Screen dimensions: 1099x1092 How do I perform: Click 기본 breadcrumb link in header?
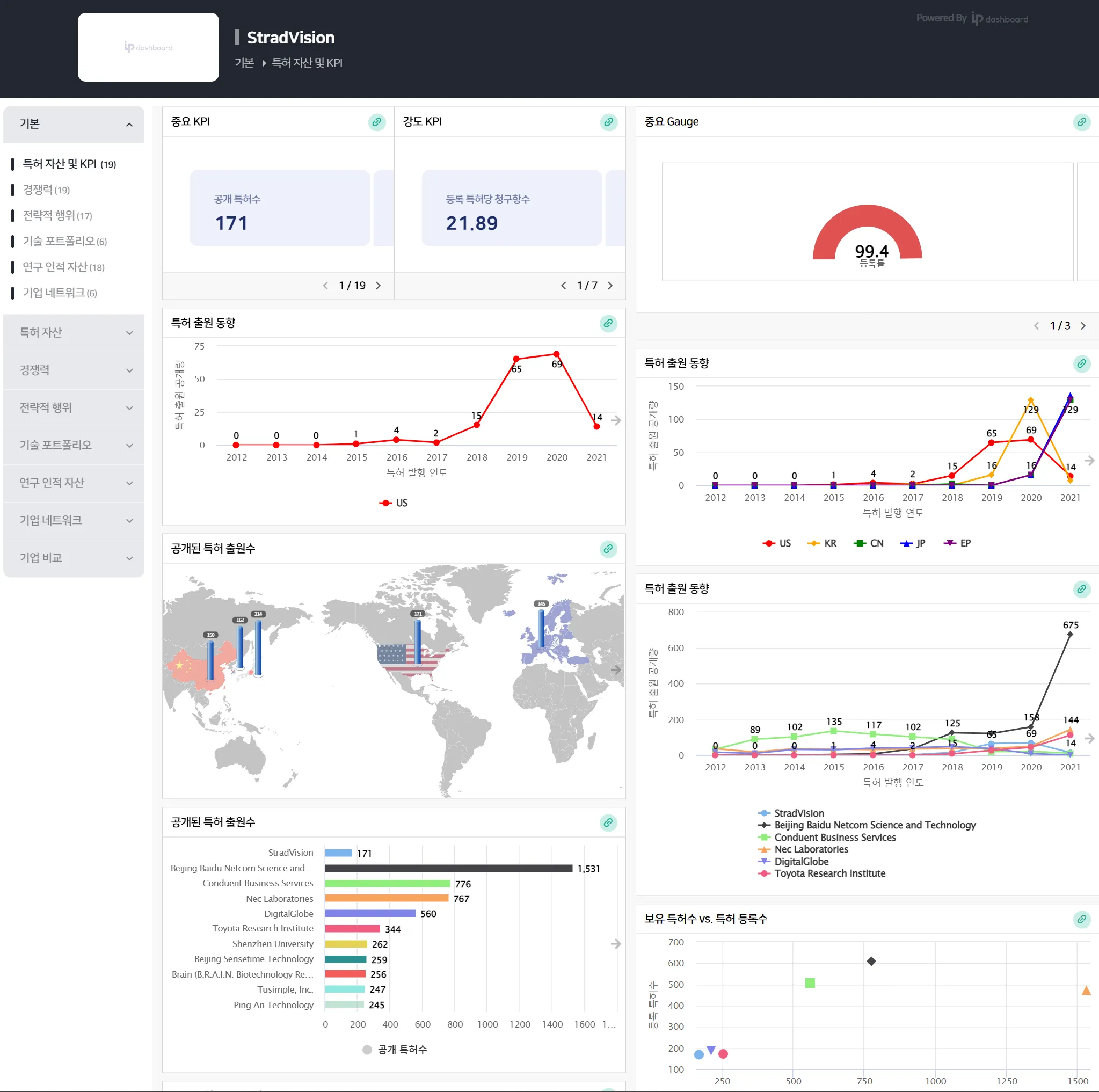point(244,63)
